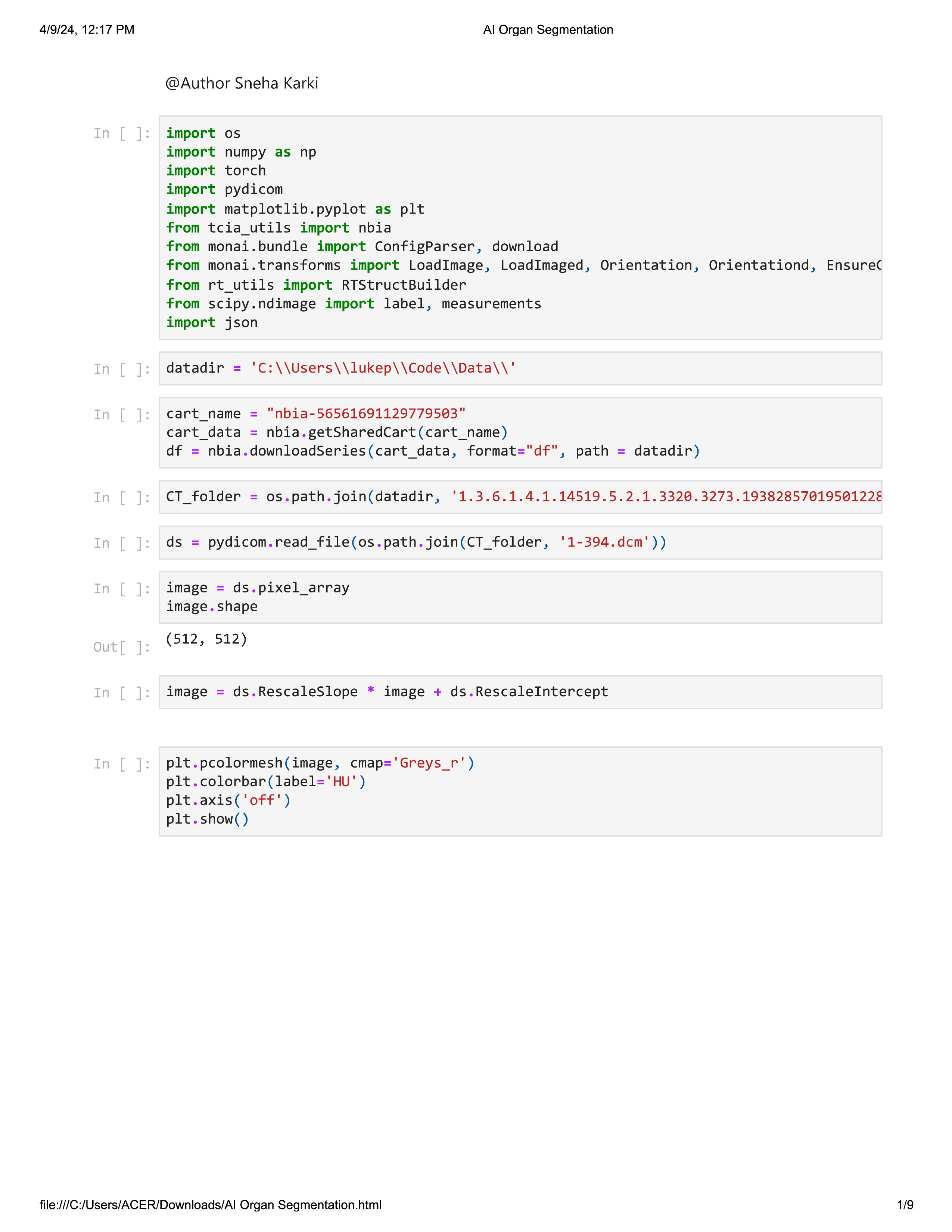952x1232 pixels.
Task: Click the import cell with tcia_utils
Action: [520, 227]
